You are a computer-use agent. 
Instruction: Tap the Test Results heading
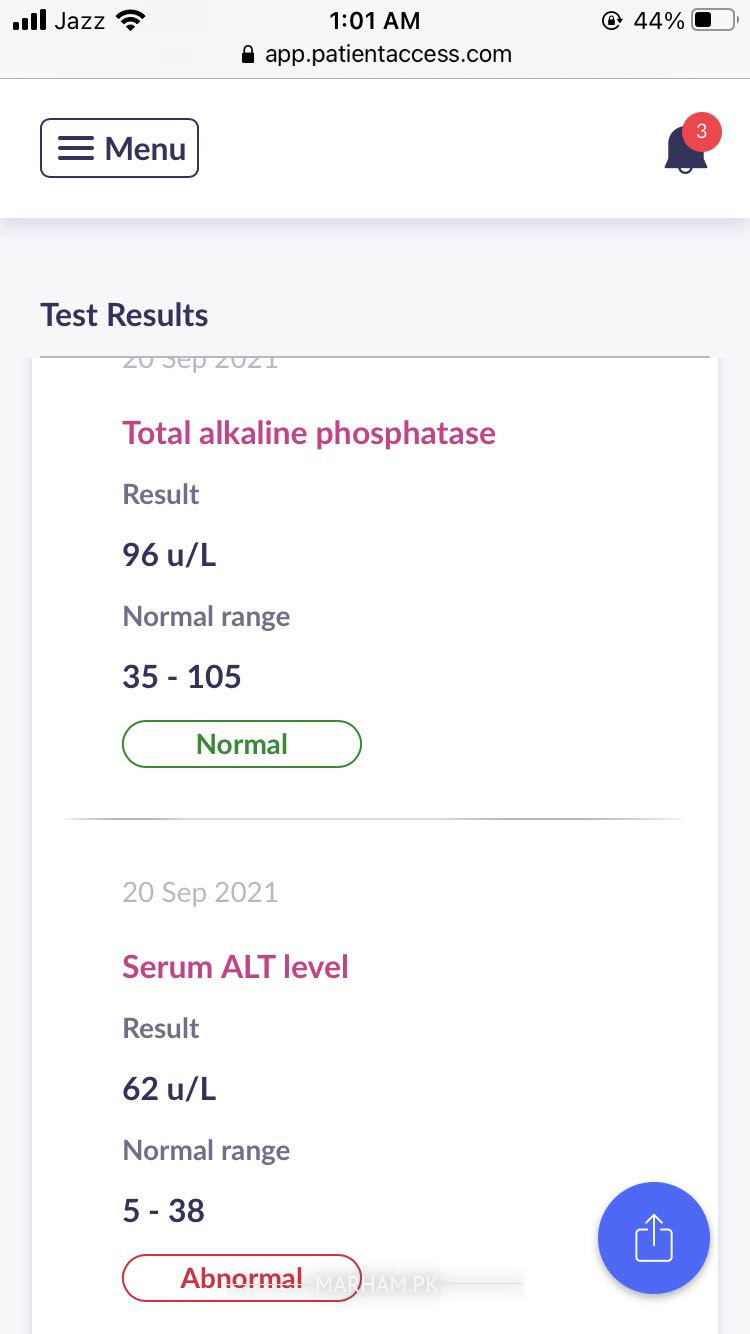tap(124, 315)
